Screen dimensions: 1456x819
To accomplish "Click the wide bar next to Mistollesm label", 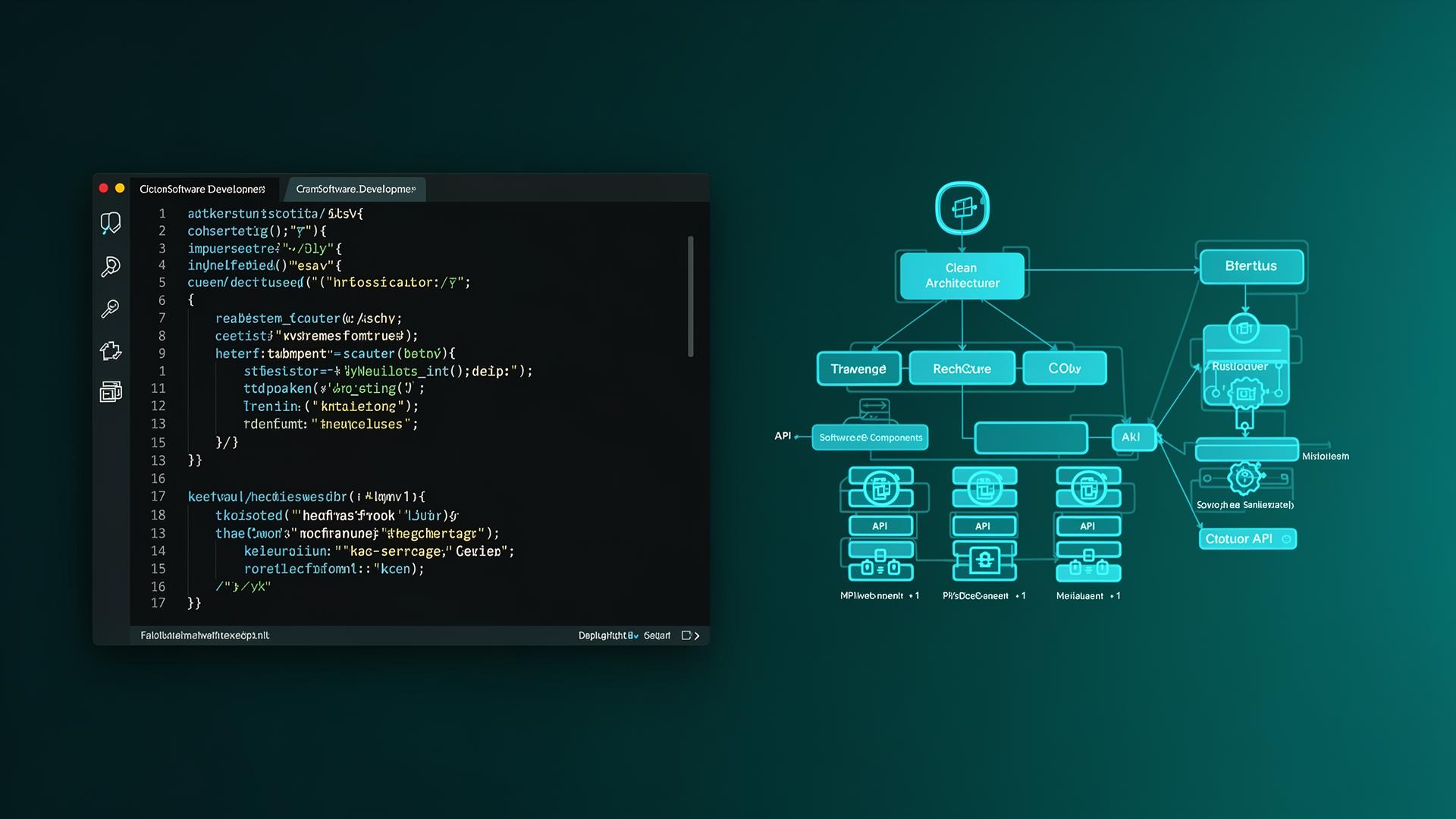I will point(1247,450).
